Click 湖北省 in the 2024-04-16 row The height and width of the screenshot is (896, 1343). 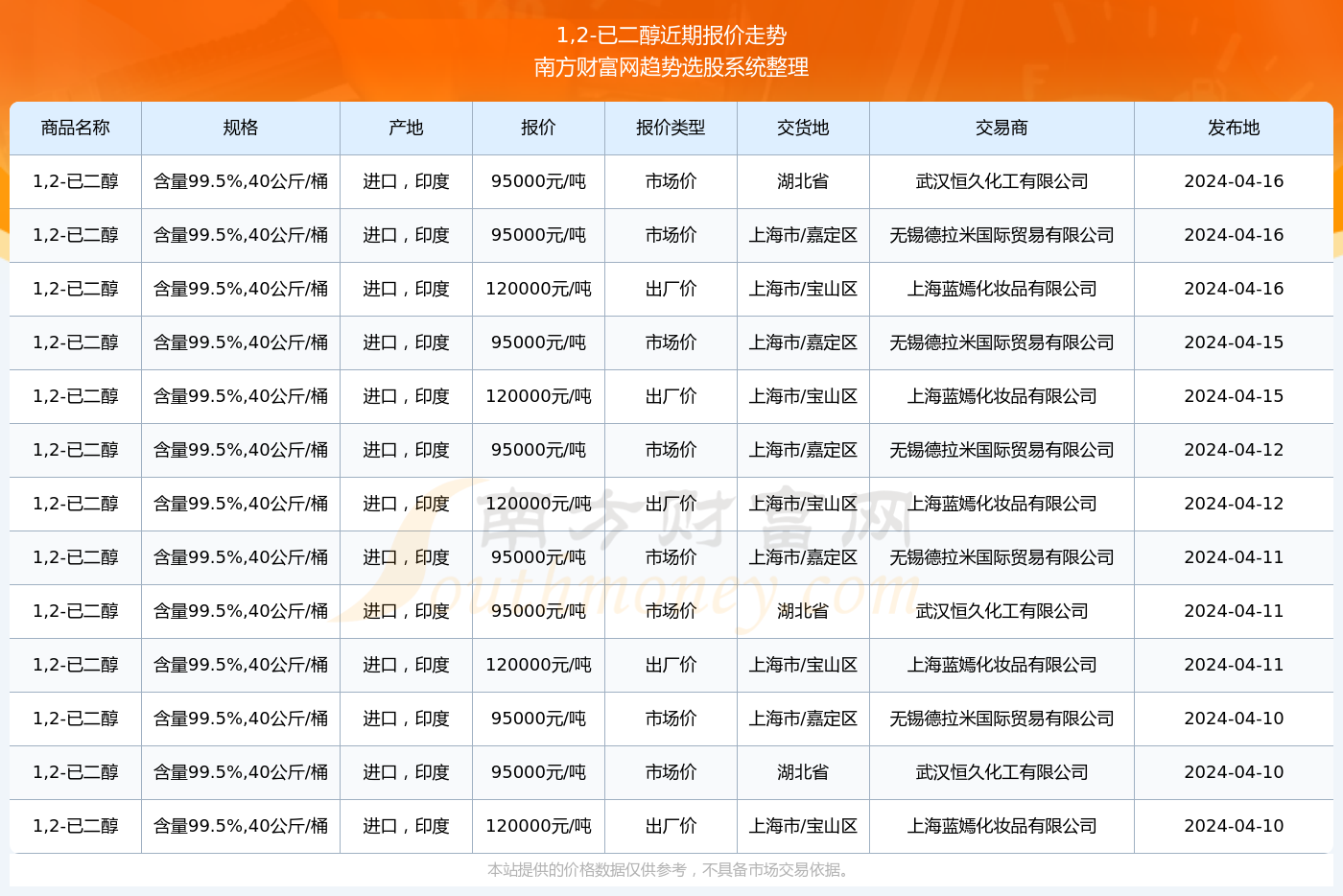pos(803,181)
